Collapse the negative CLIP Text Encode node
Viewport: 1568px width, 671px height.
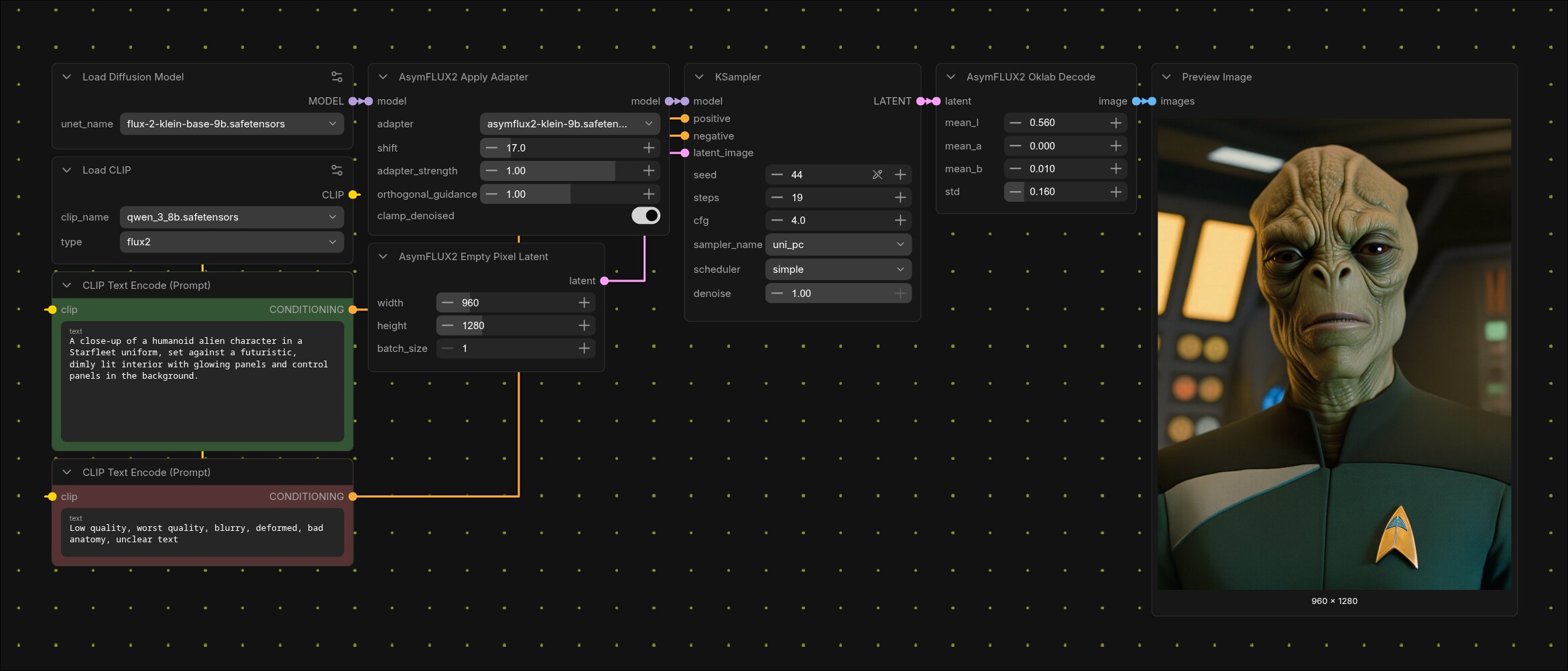point(67,473)
